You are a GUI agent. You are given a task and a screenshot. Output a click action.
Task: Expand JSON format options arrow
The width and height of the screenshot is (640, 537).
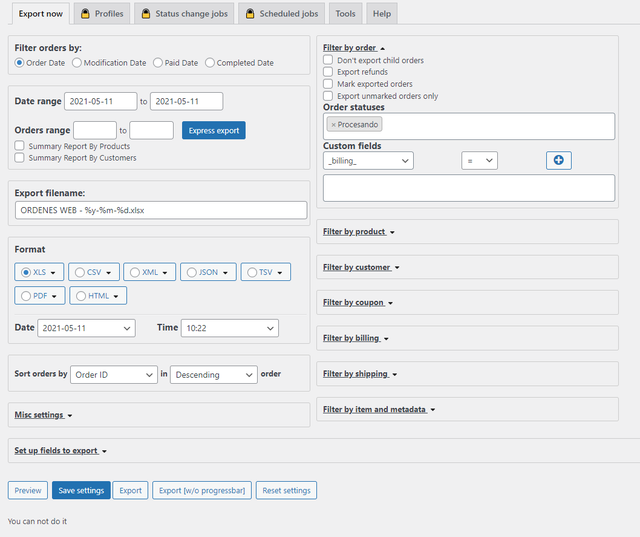(x=225, y=273)
